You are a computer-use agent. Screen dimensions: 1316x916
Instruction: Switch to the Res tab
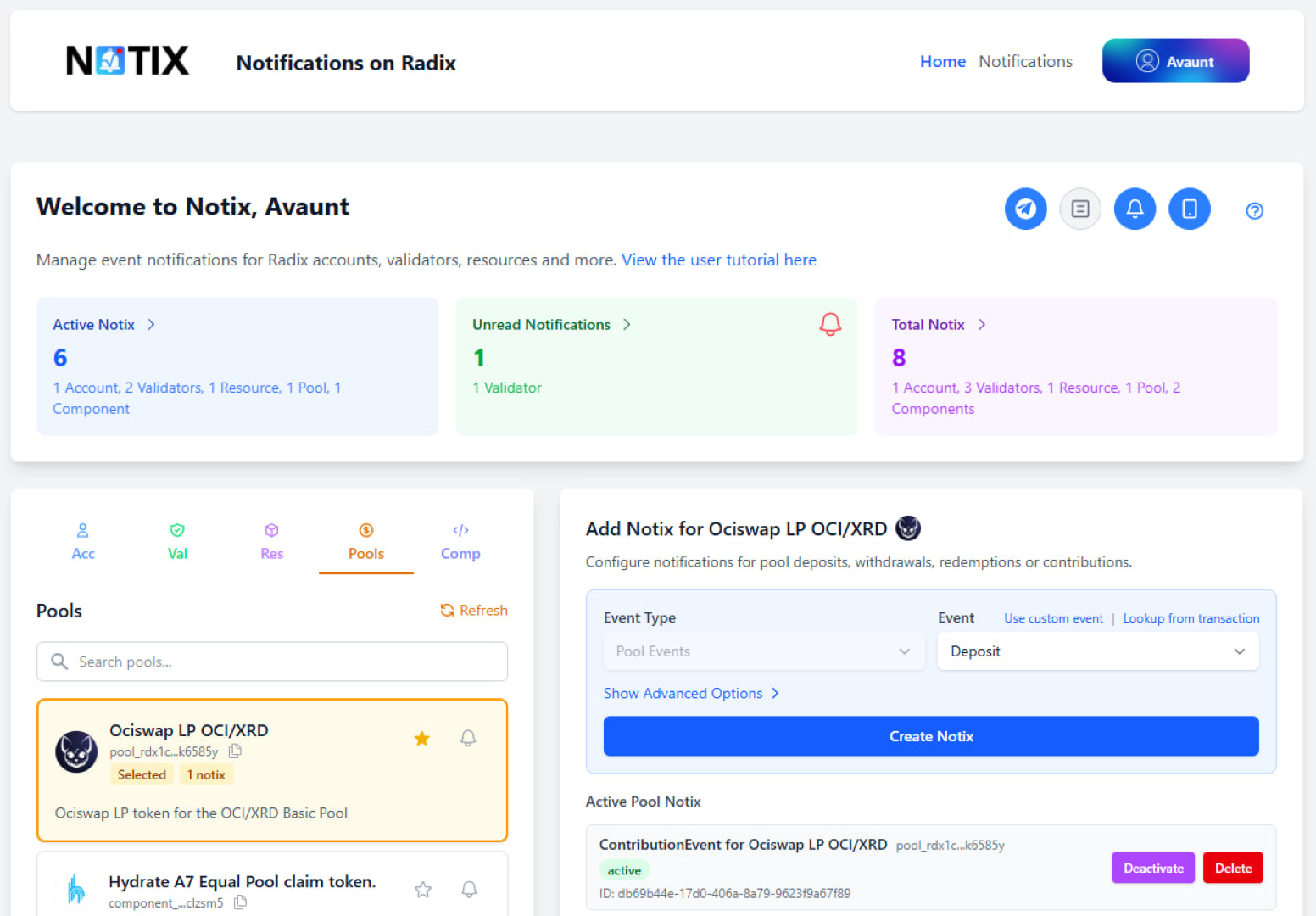coord(271,542)
